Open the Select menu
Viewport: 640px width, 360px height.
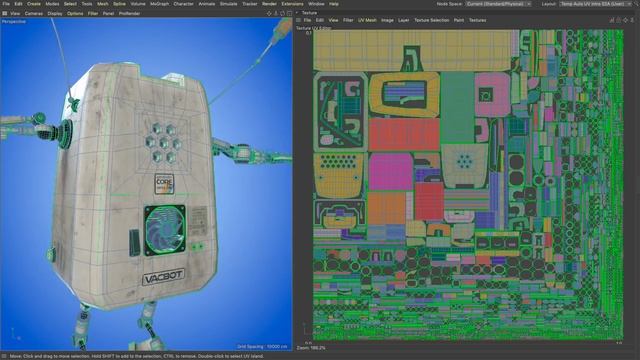pyautogui.click(x=70, y=4)
